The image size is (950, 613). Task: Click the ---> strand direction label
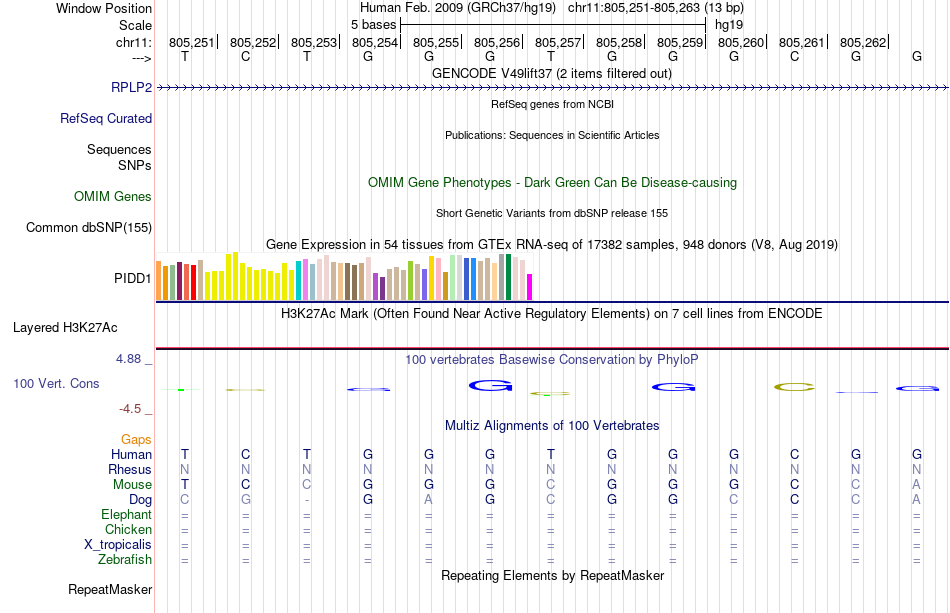coord(142,58)
